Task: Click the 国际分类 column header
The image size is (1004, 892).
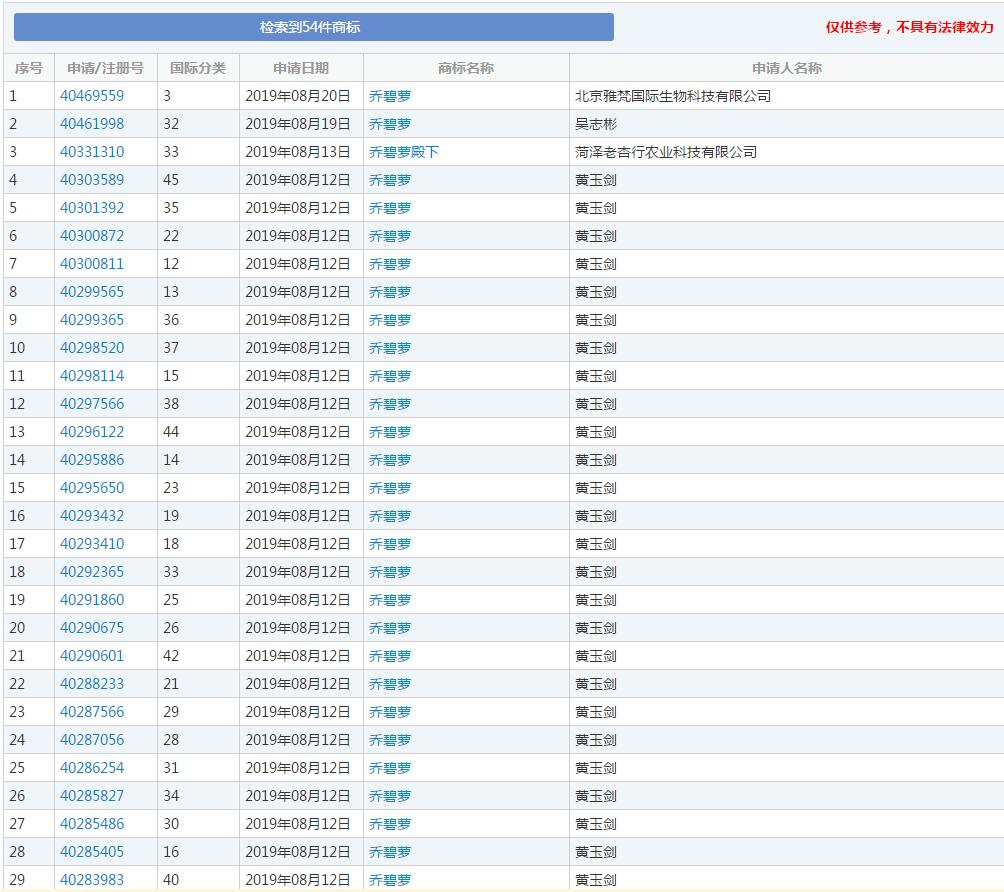Action: (198, 68)
